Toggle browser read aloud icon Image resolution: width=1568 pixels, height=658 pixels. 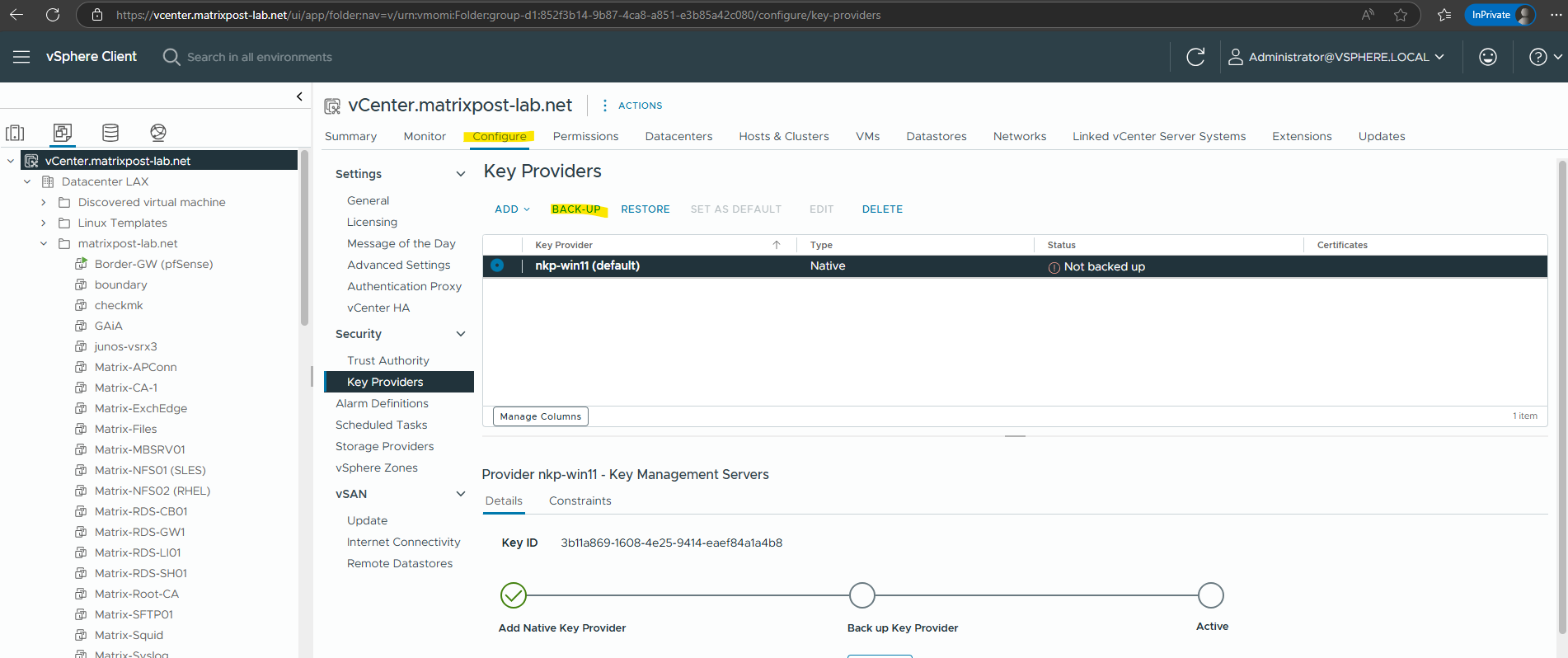[1368, 15]
